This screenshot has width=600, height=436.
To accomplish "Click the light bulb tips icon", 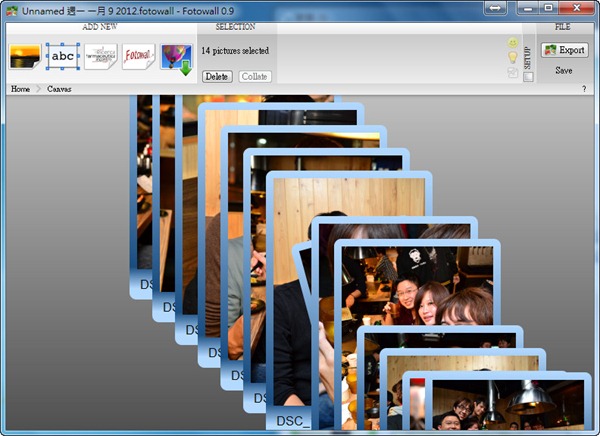I will pos(513,58).
